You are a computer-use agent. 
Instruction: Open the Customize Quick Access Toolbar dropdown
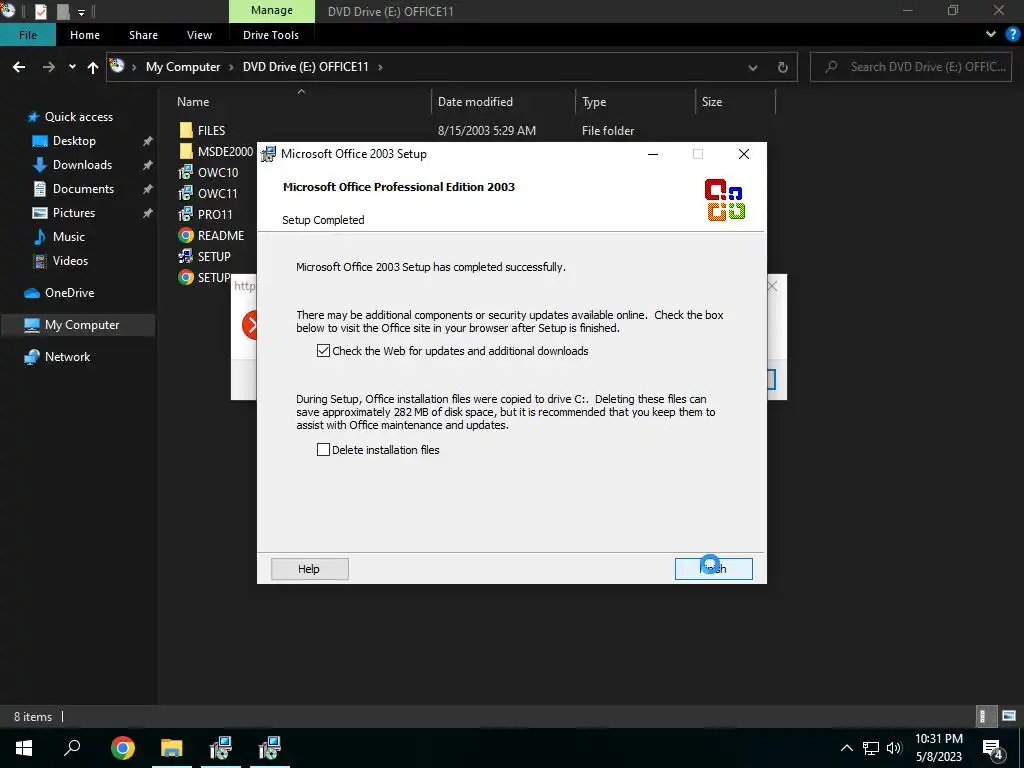(82, 12)
